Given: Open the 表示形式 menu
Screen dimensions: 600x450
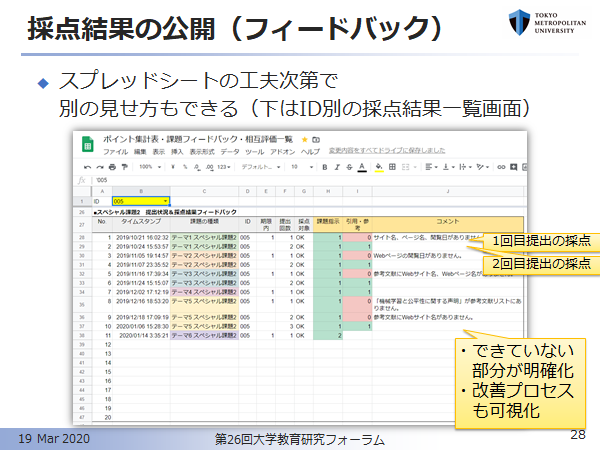Looking at the screenshot, I should coord(202,152).
